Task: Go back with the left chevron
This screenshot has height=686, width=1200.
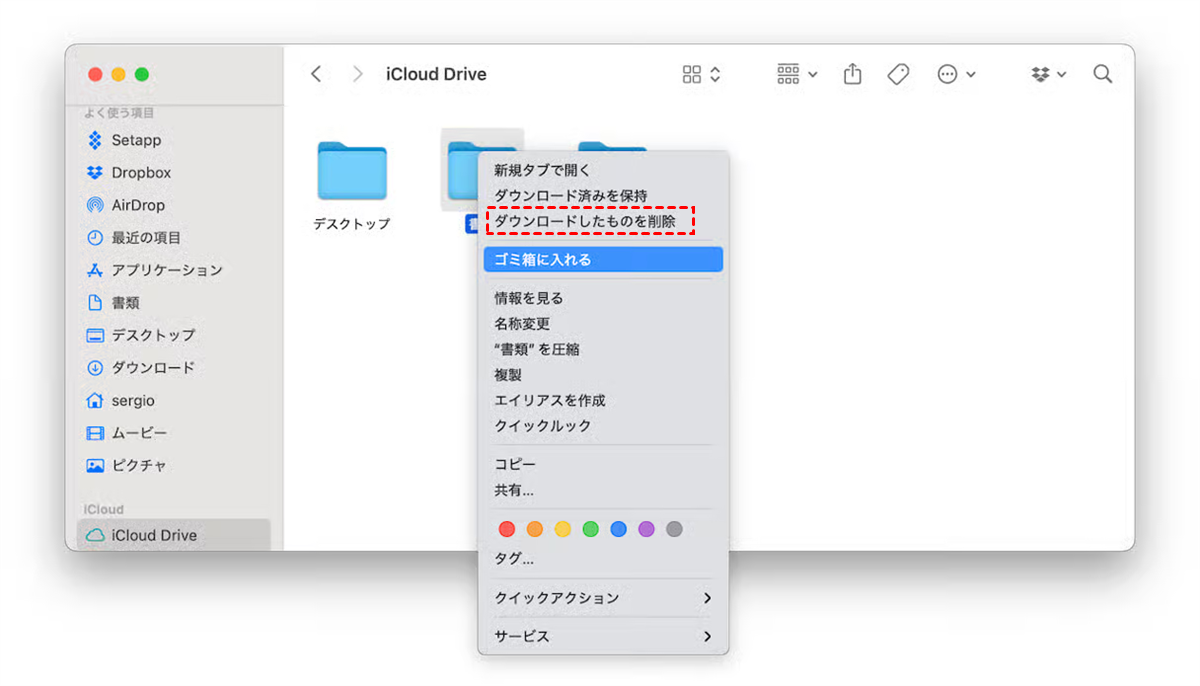Action: 316,74
